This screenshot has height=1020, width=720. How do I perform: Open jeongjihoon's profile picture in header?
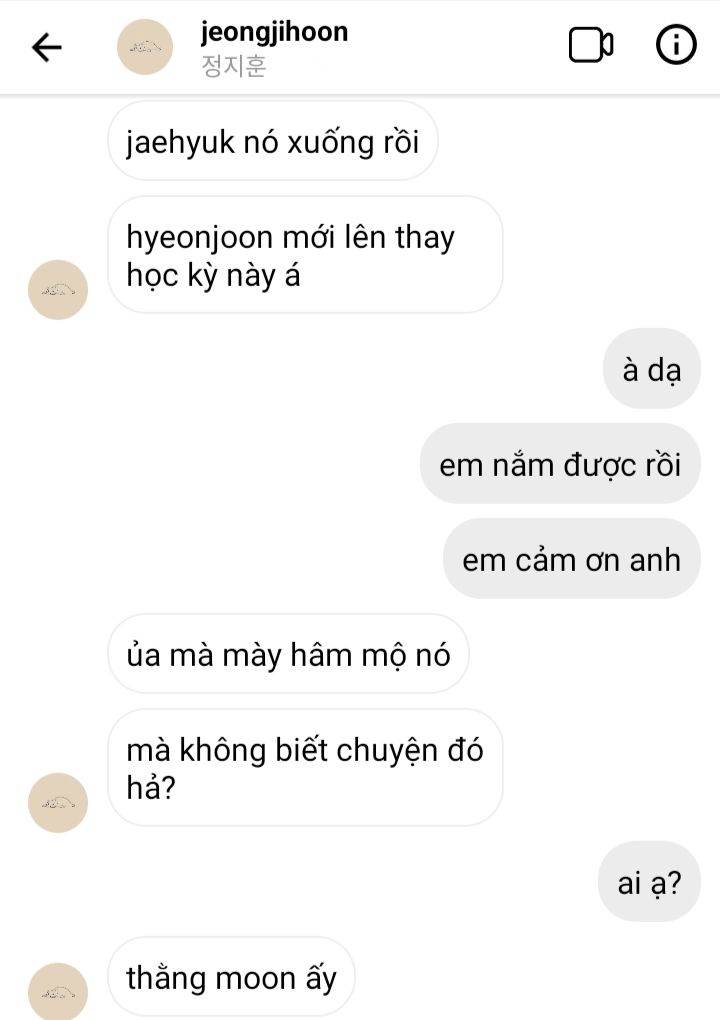pyautogui.click(x=146, y=46)
